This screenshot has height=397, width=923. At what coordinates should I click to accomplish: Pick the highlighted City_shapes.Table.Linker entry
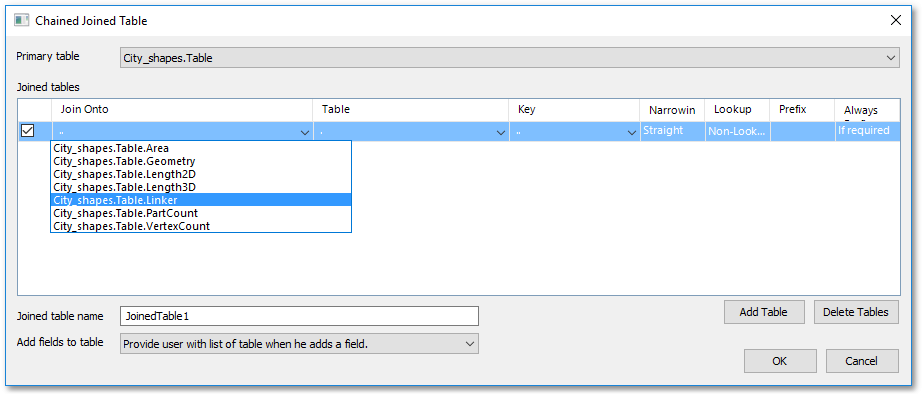(201, 200)
